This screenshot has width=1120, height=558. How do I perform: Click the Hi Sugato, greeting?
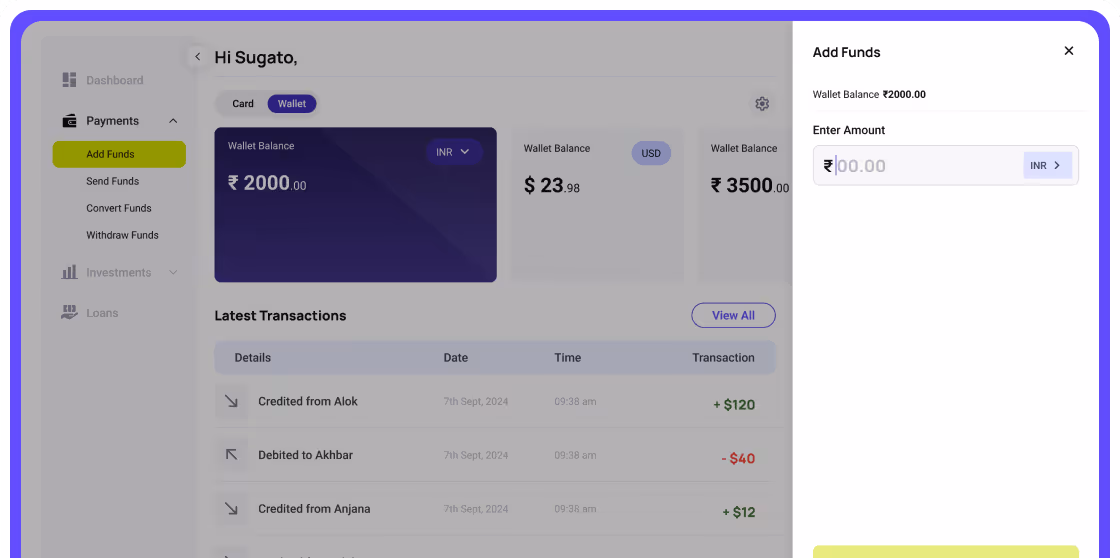pos(256,58)
